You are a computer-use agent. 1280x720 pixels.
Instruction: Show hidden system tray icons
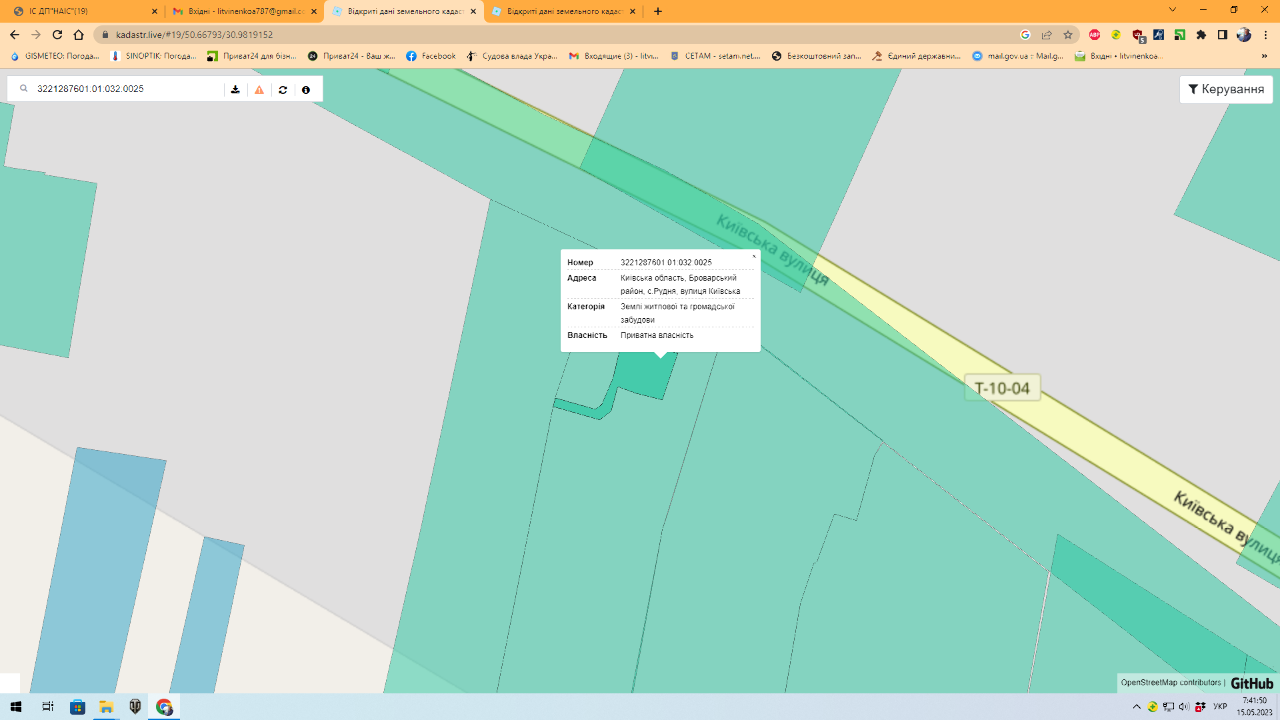point(1136,707)
